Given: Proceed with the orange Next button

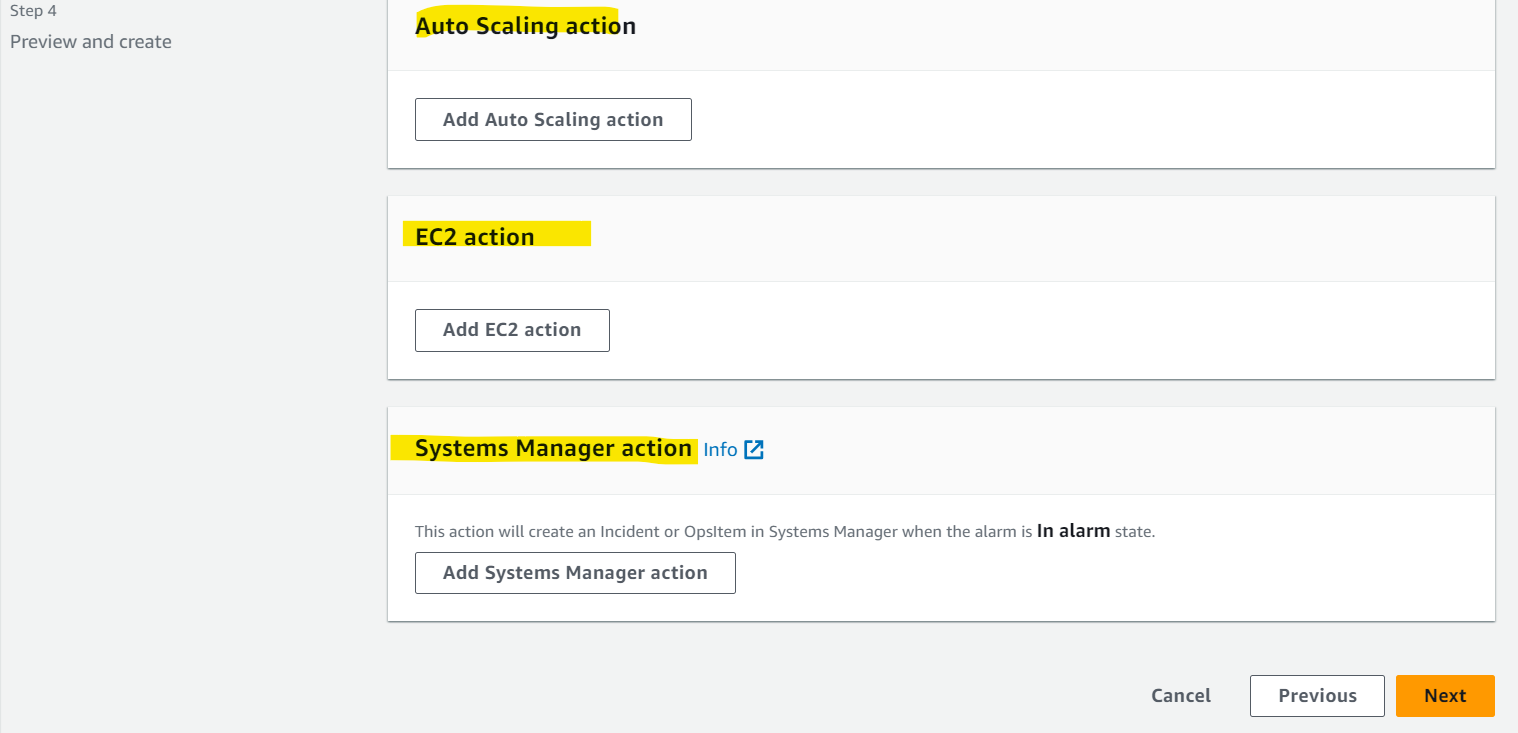Looking at the screenshot, I should [1445, 696].
